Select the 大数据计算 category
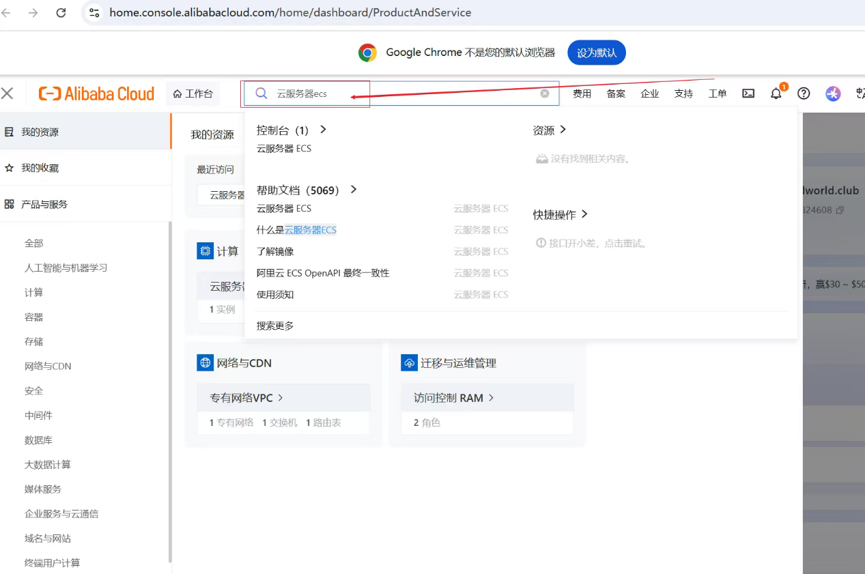This screenshot has height=574, width=865. point(47,464)
